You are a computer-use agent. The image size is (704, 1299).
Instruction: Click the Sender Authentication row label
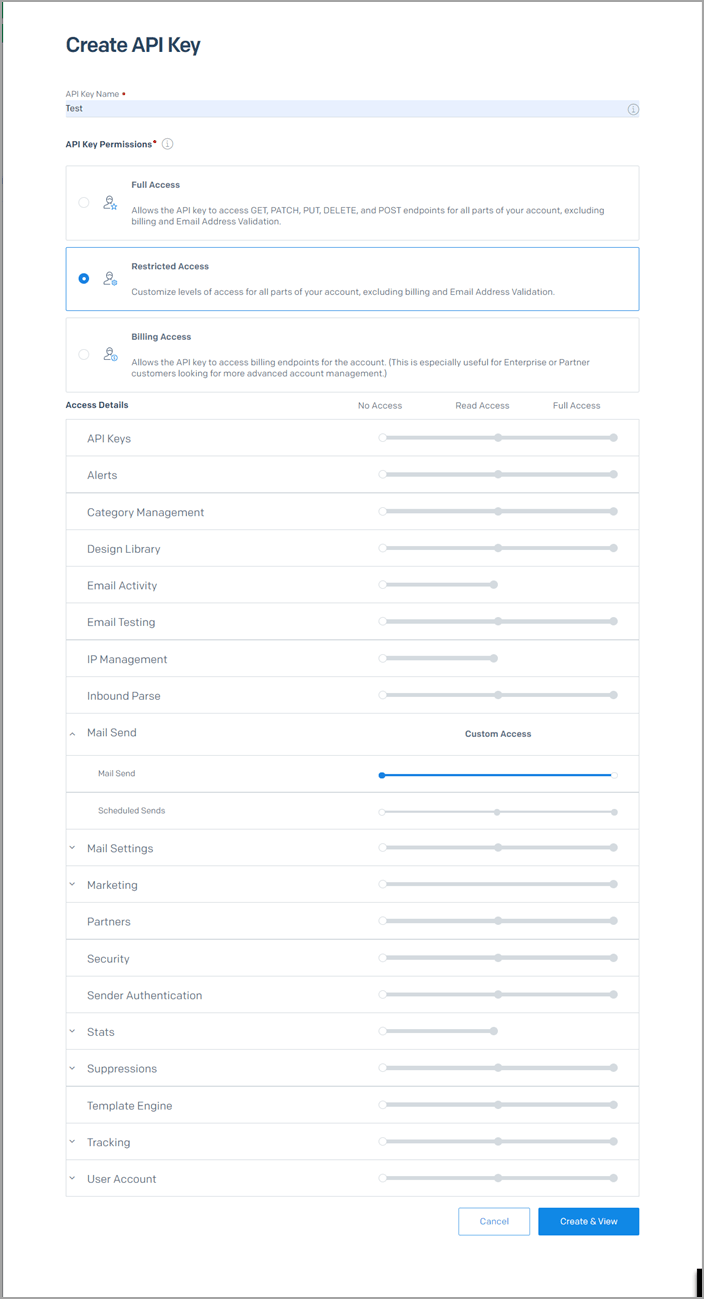(x=145, y=996)
